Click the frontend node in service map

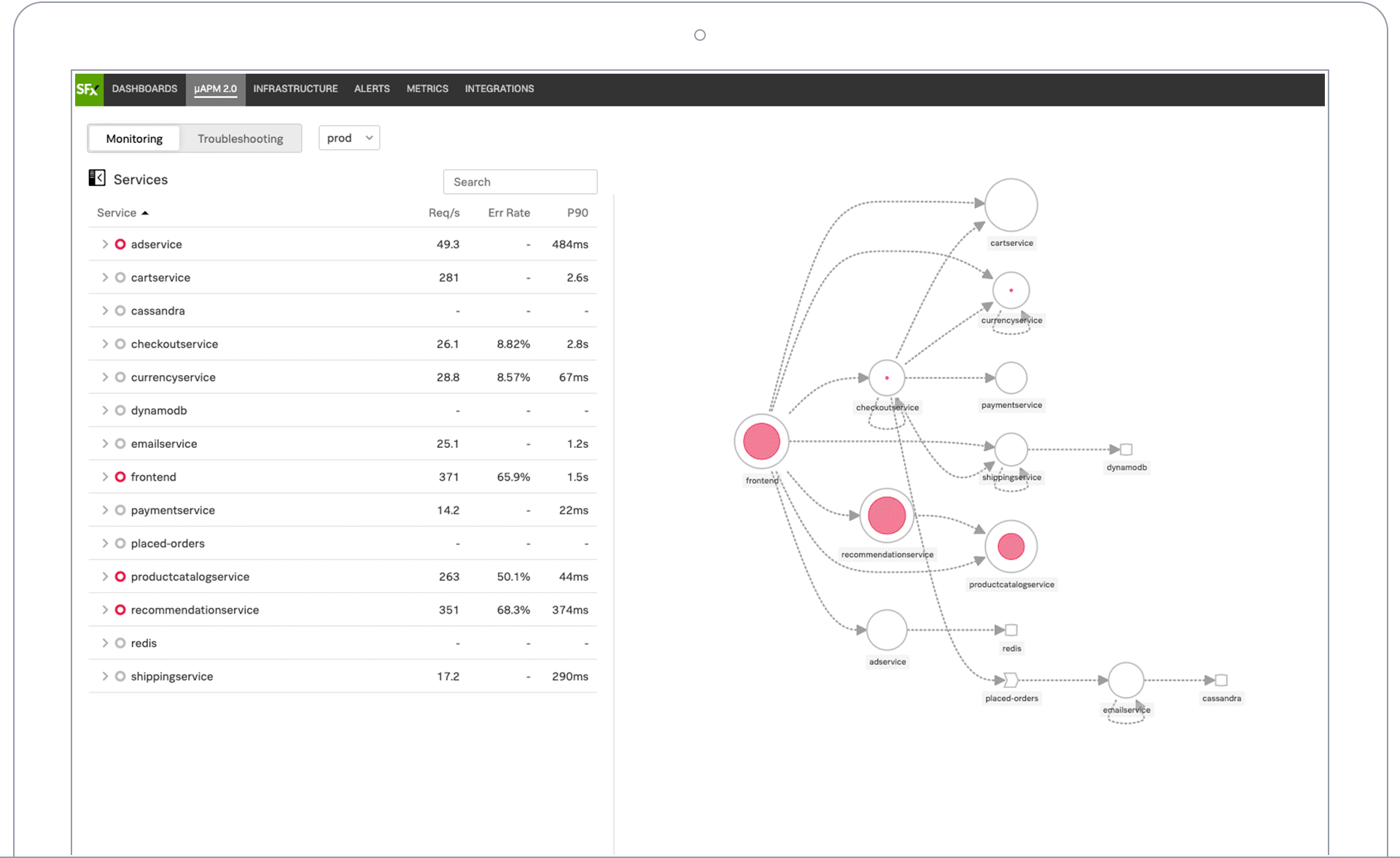pyautogui.click(x=761, y=441)
